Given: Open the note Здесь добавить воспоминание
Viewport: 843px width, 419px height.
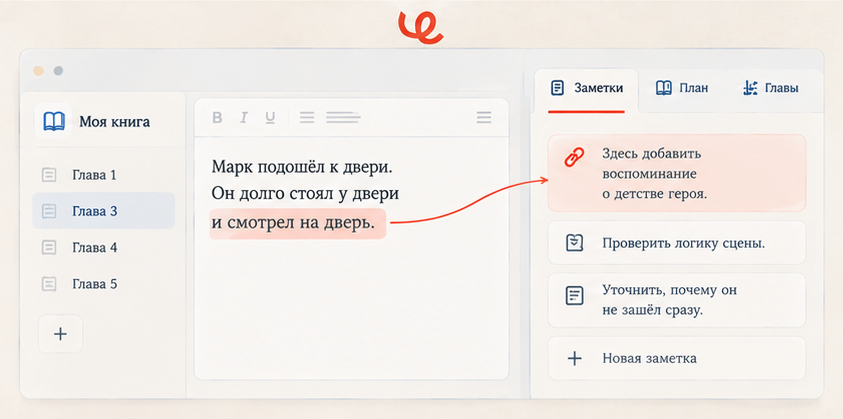Looking at the screenshot, I should point(677,173).
